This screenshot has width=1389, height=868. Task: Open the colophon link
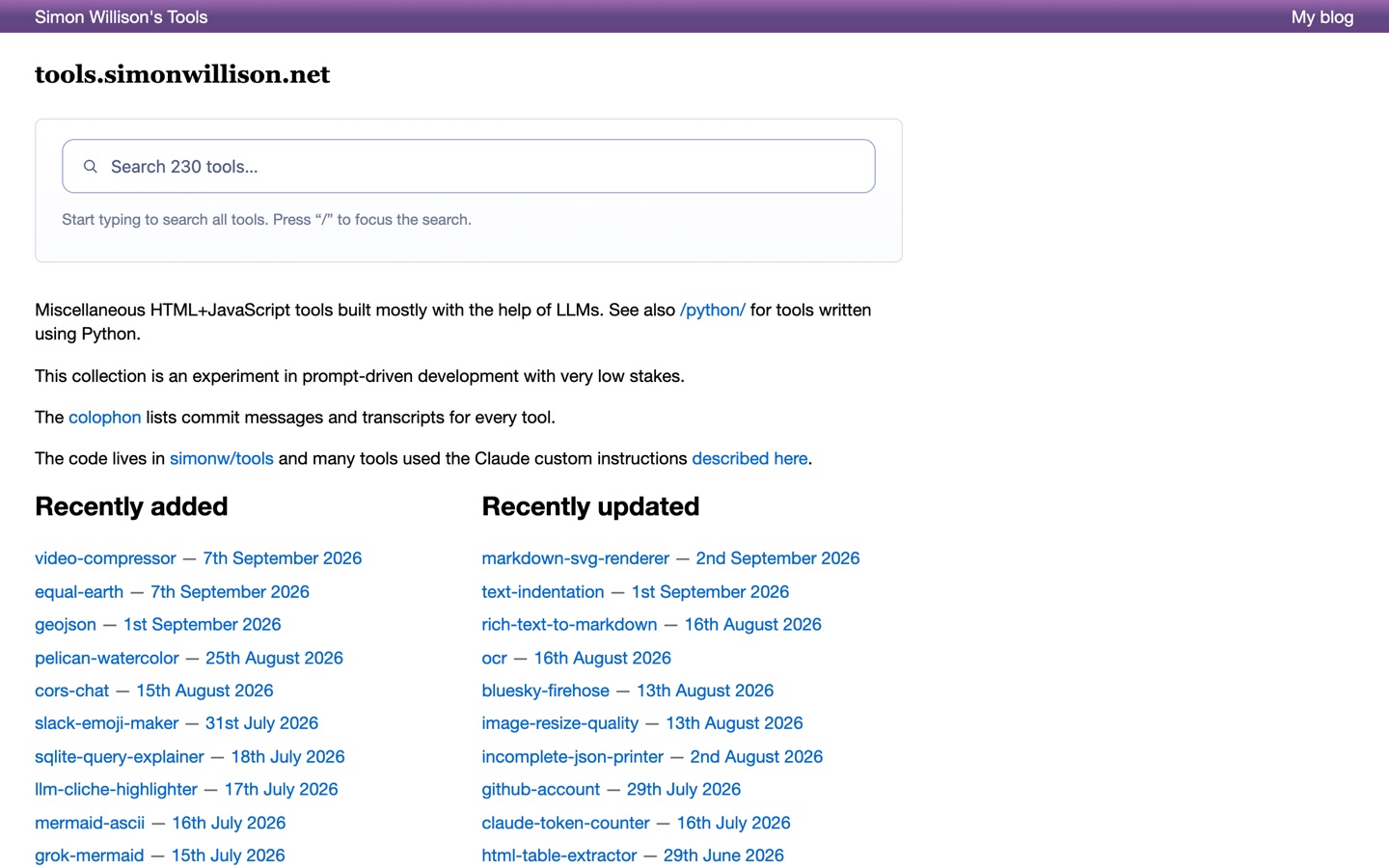click(x=105, y=418)
